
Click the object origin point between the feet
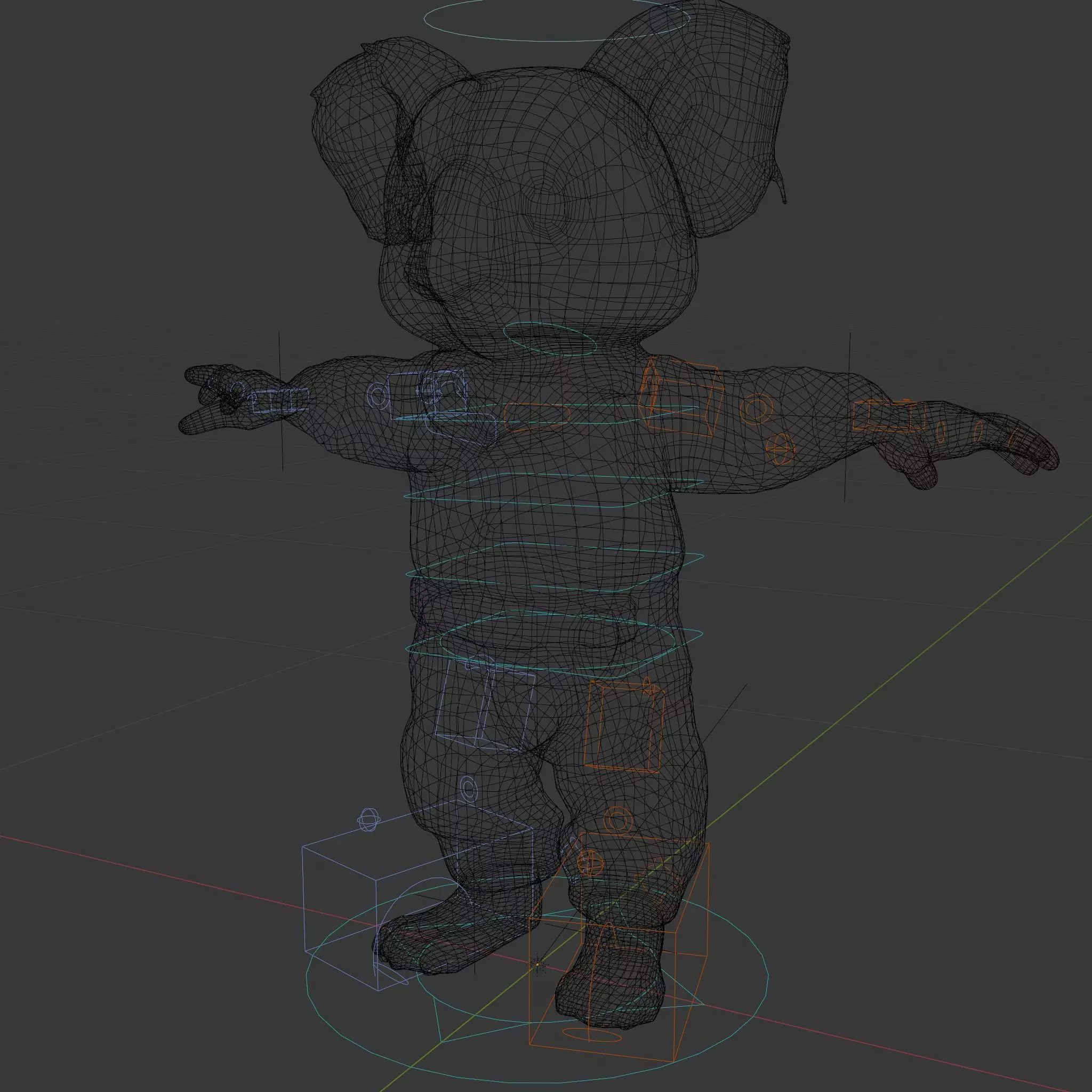(x=538, y=965)
